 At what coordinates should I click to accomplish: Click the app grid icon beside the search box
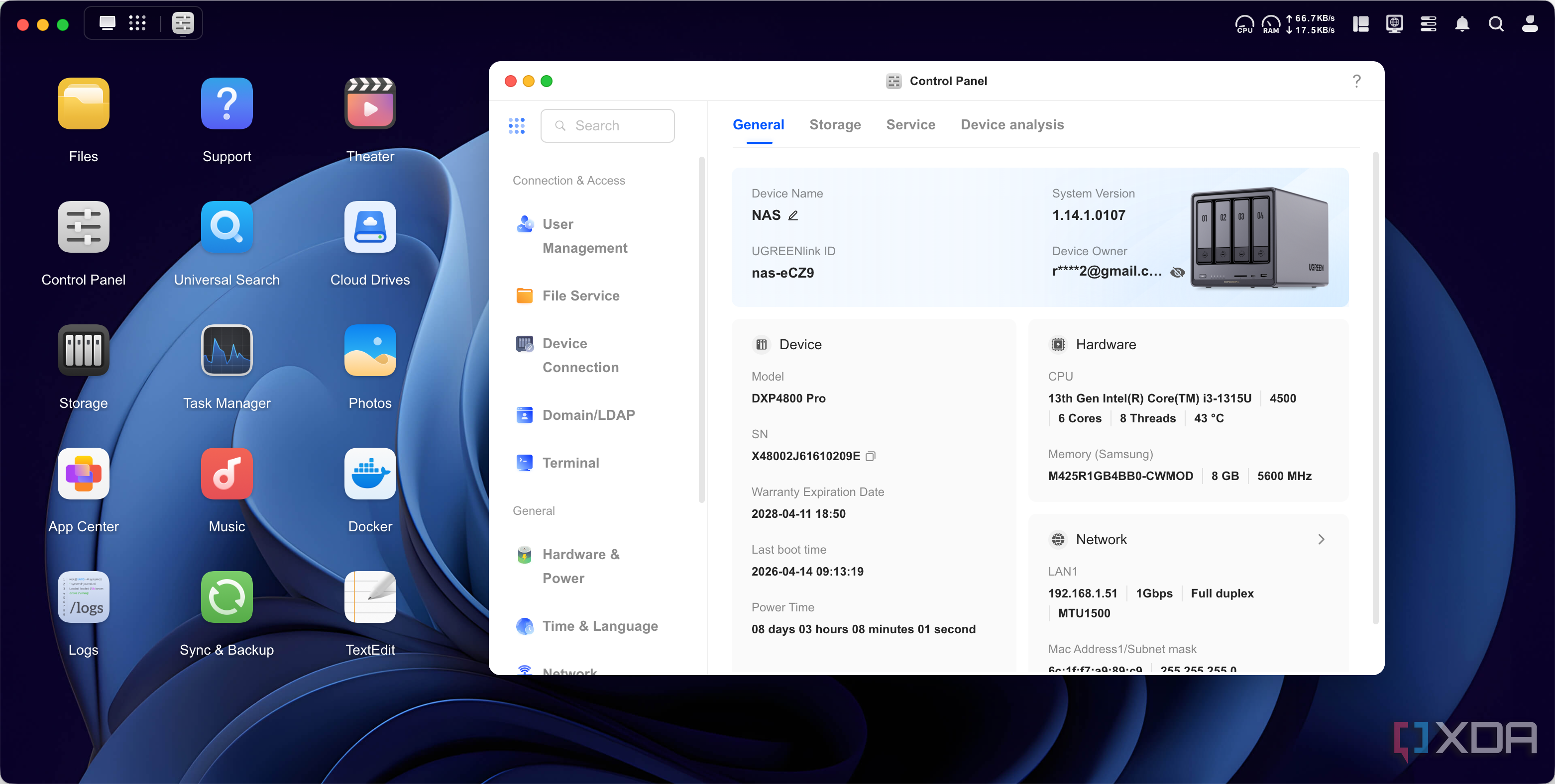tap(517, 125)
